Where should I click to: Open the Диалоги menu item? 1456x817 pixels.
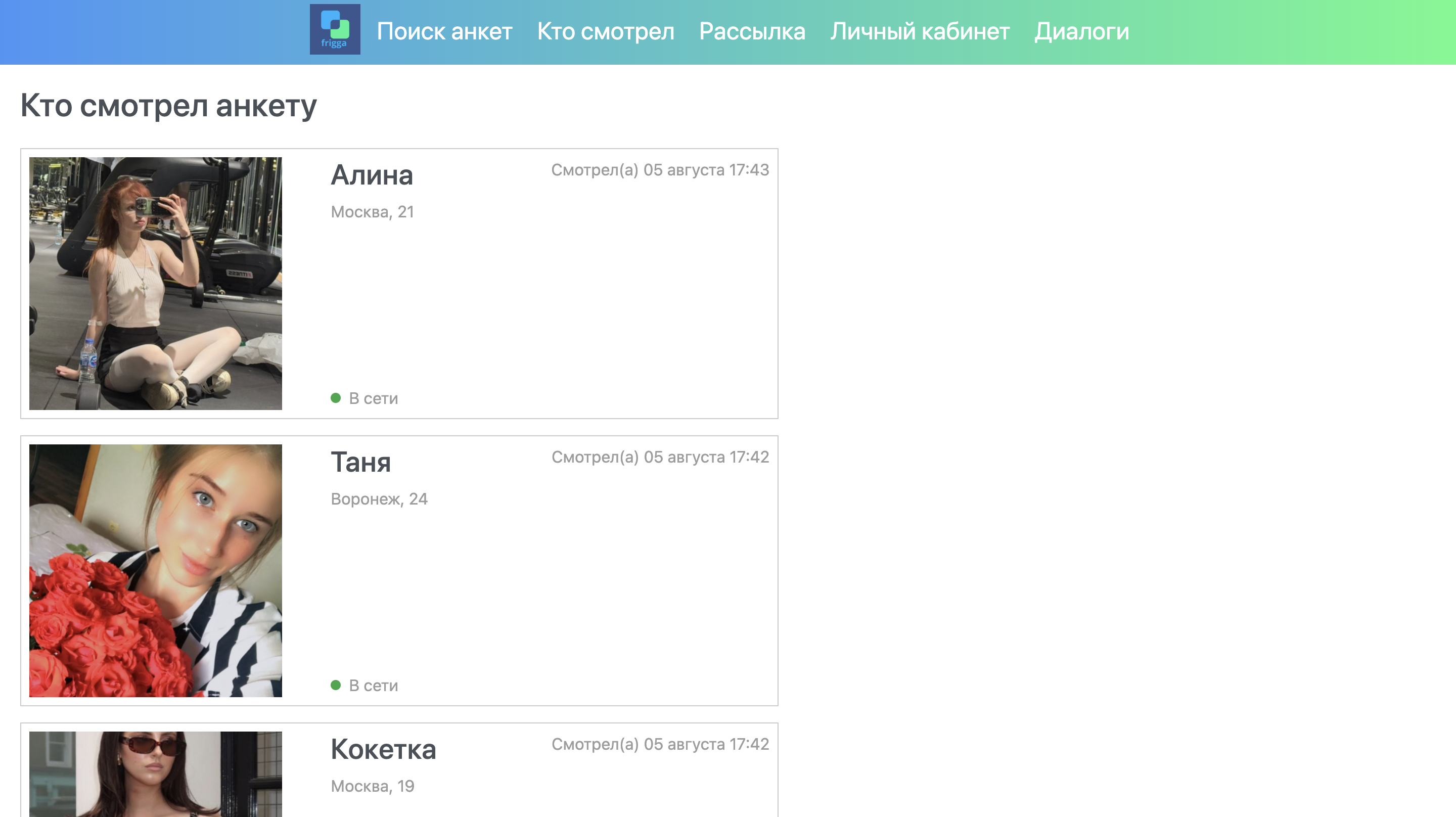[x=1081, y=32]
